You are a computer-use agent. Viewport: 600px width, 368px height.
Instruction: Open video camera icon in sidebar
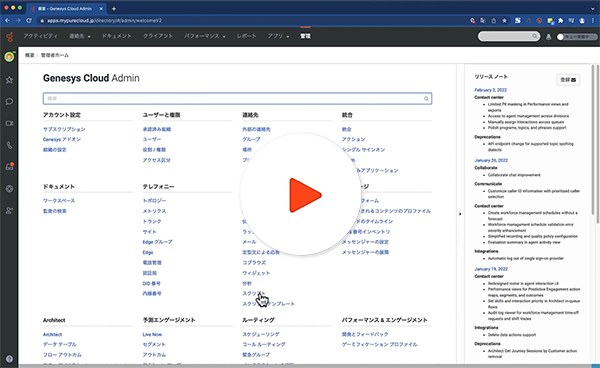coord(10,123)
